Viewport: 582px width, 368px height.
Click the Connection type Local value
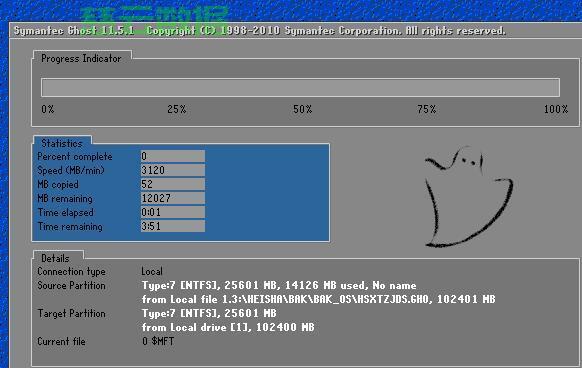click(152, 271)
